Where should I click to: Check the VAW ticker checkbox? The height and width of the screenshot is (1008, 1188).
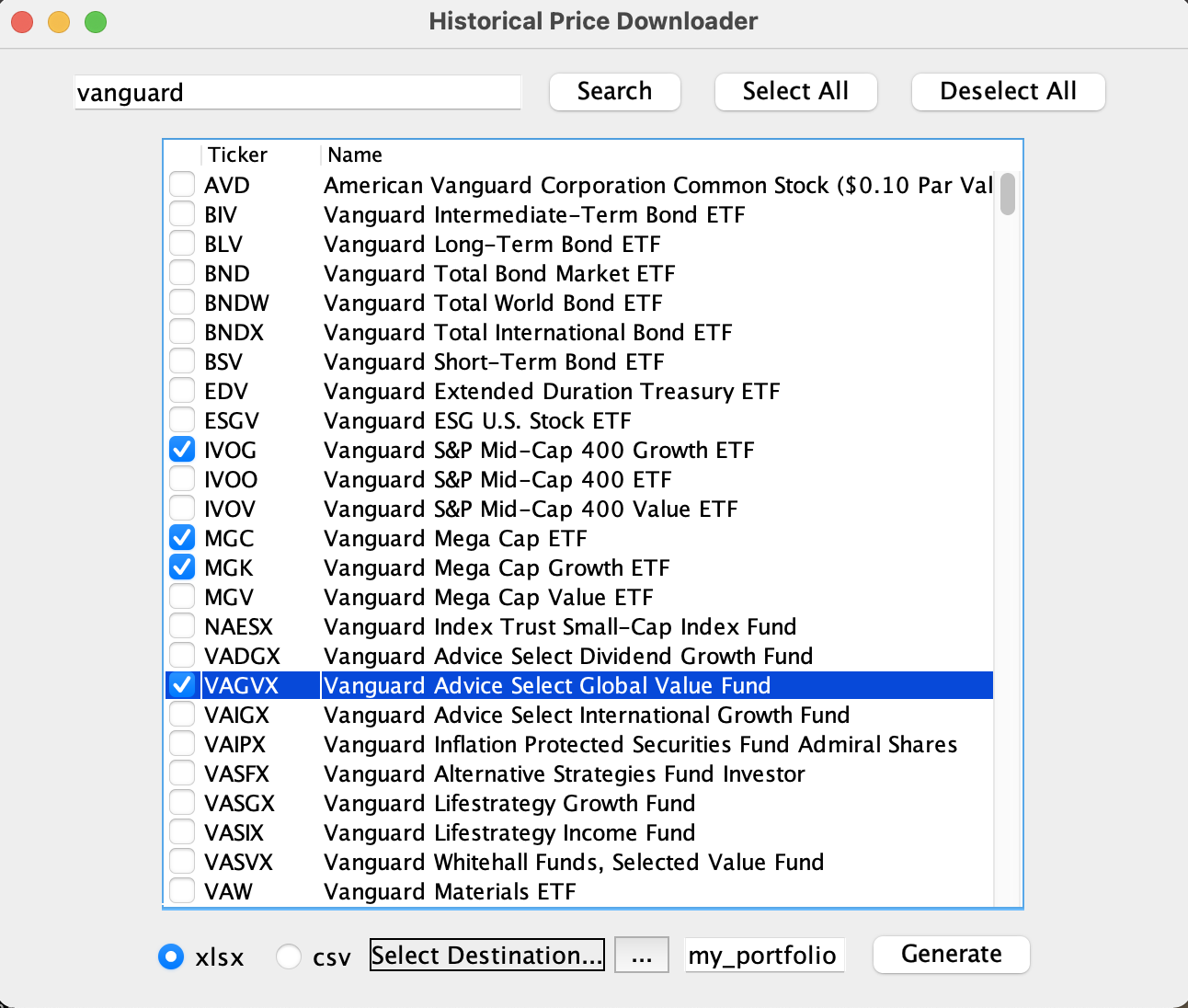tap(182, 891)
